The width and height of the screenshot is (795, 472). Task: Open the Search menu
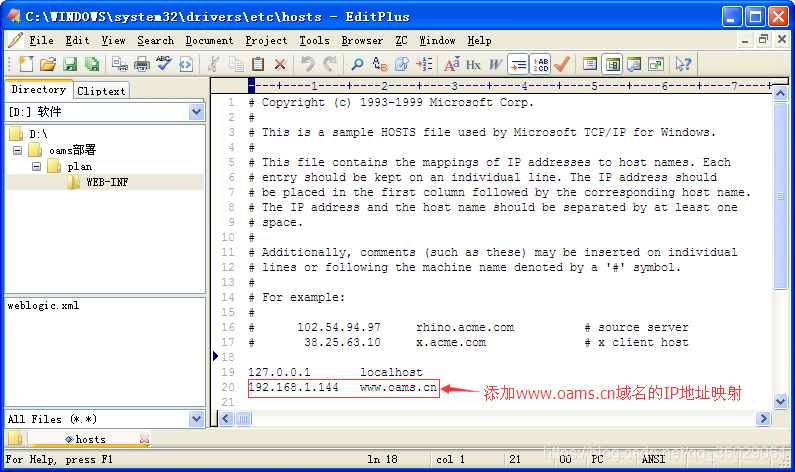point(155,40)
